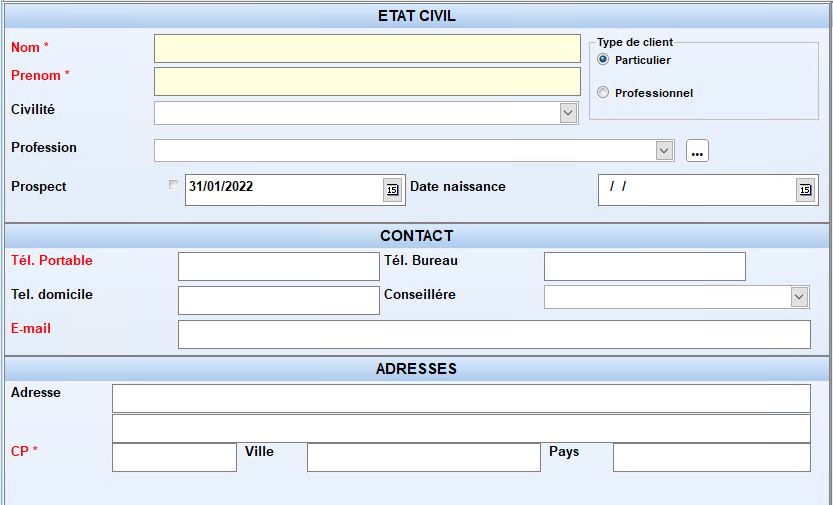Click the ADRESSES section header

tap(416, 369)
